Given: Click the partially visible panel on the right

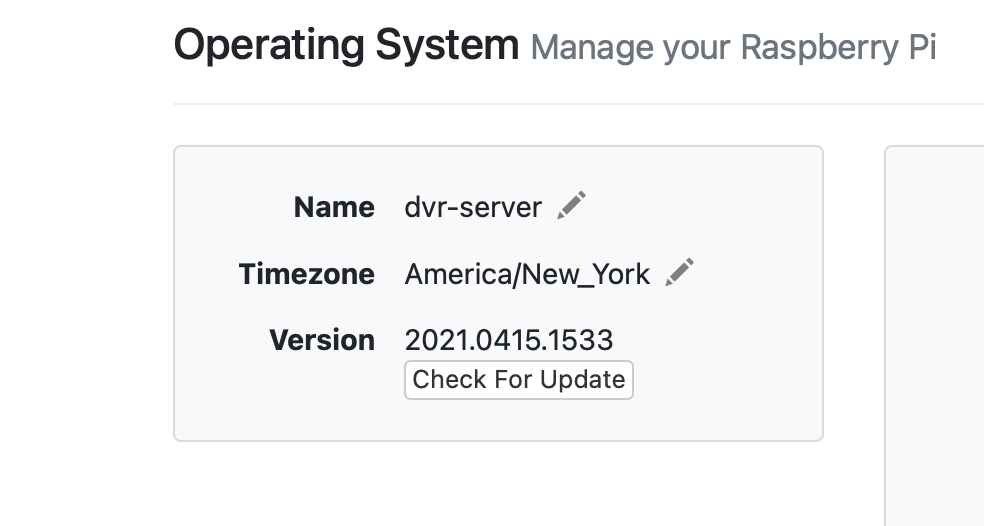Looking at the screenshot, I should point(935,330).
